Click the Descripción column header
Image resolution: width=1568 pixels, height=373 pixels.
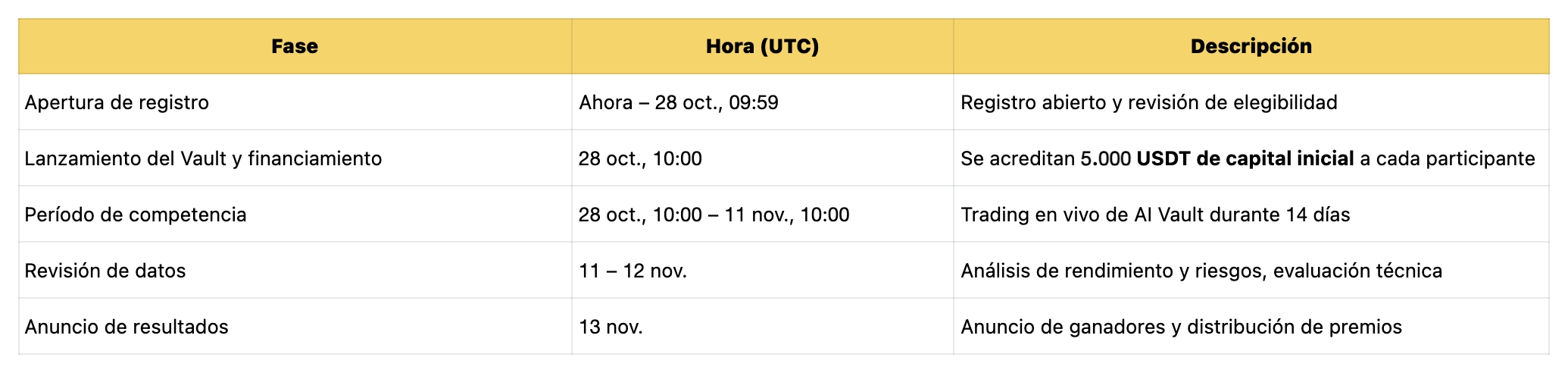[x=1251, y=46]
